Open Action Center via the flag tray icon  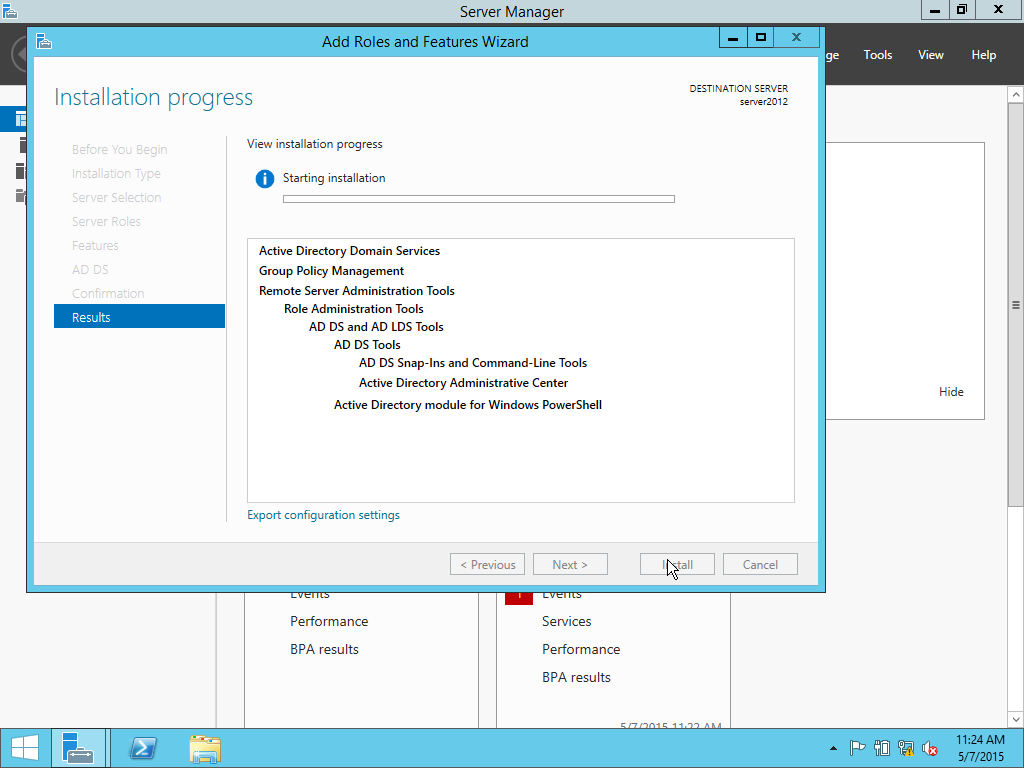(858, 747)
